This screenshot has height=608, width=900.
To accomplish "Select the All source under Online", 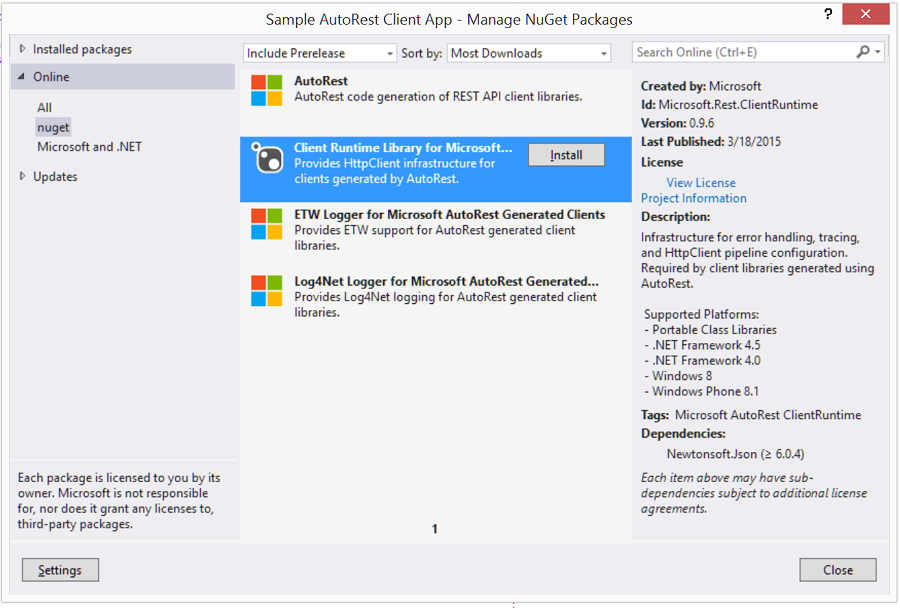I will click(x=44, y=107).
